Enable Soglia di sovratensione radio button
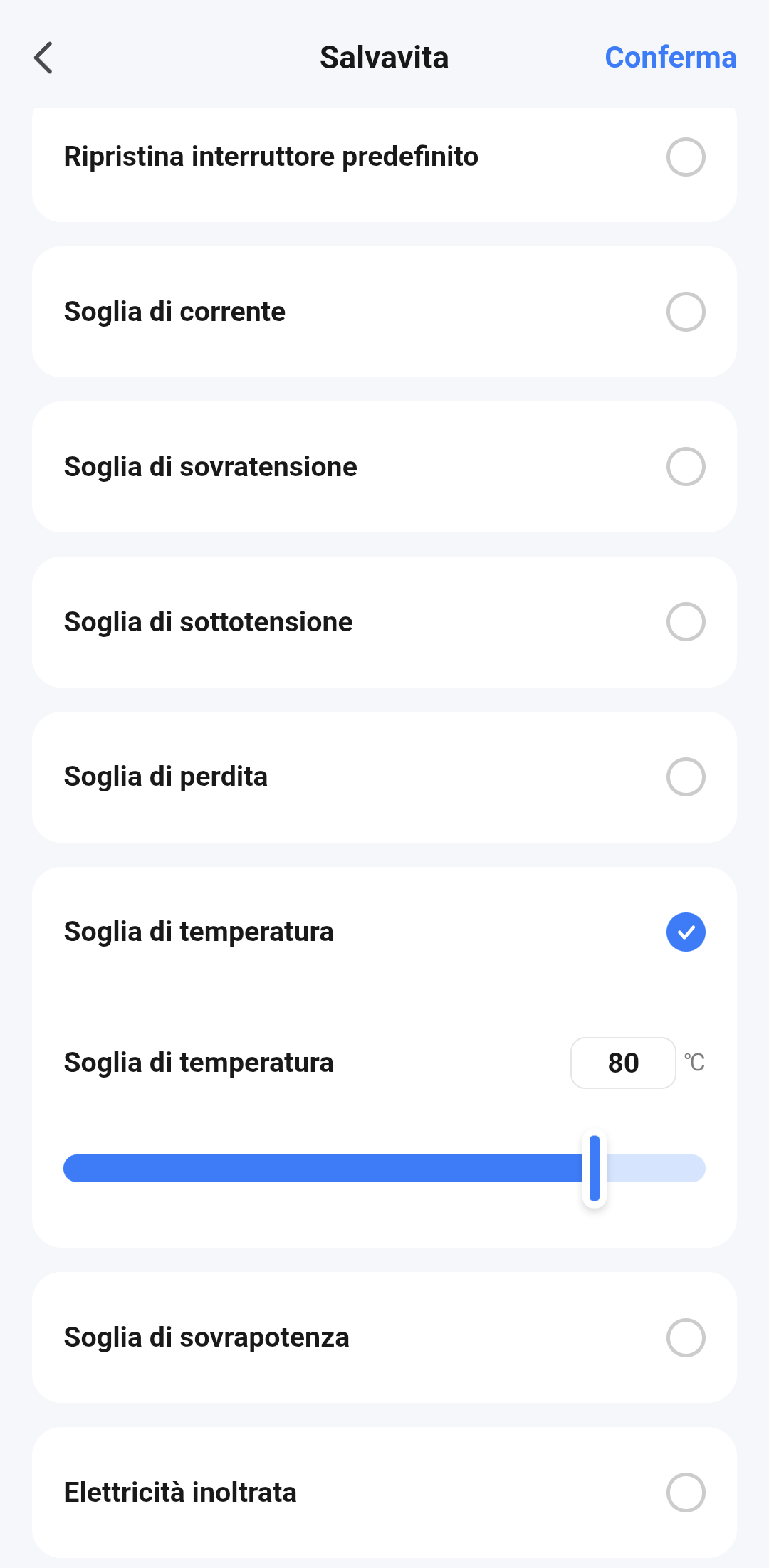Viewport: 769px width, 1568px height. pyautogui.click(x=686, y=467)
